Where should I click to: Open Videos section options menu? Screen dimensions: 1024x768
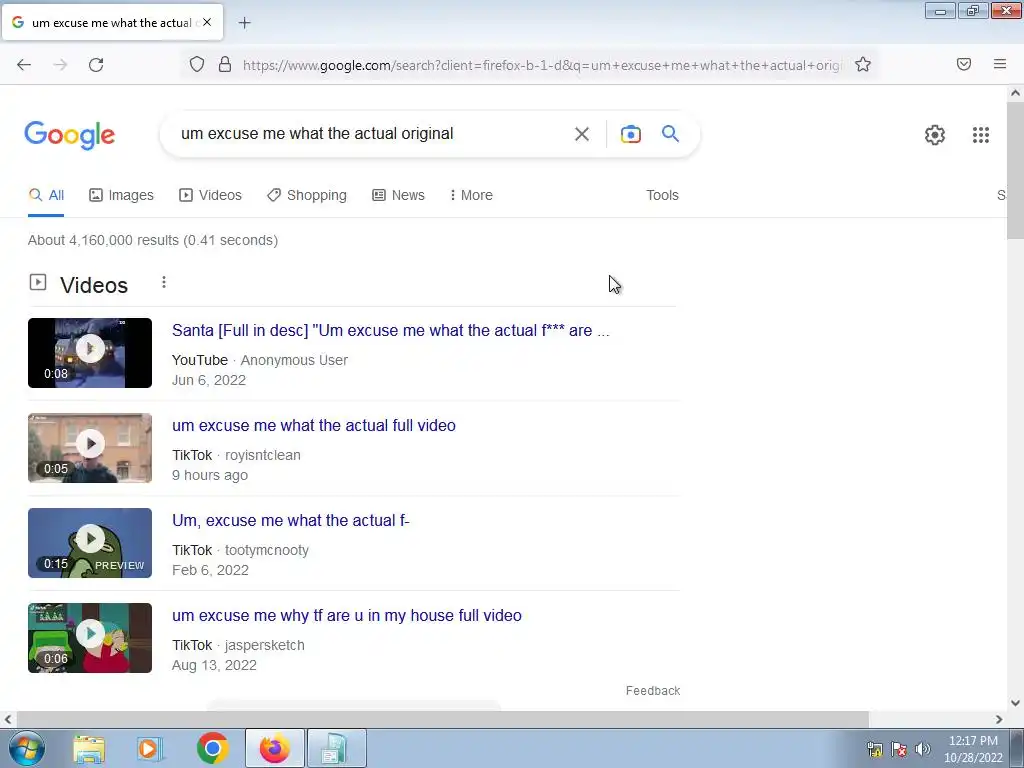[x=164, y=282]
